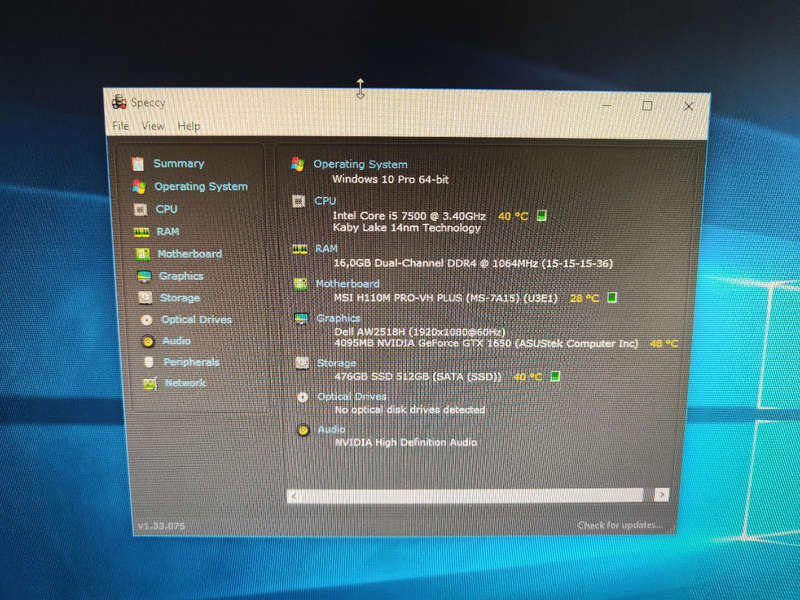This screenshot has height=600, width=800.
Task: Click the horizontal scrollbar thumb
Action: [x=472, y=495]
